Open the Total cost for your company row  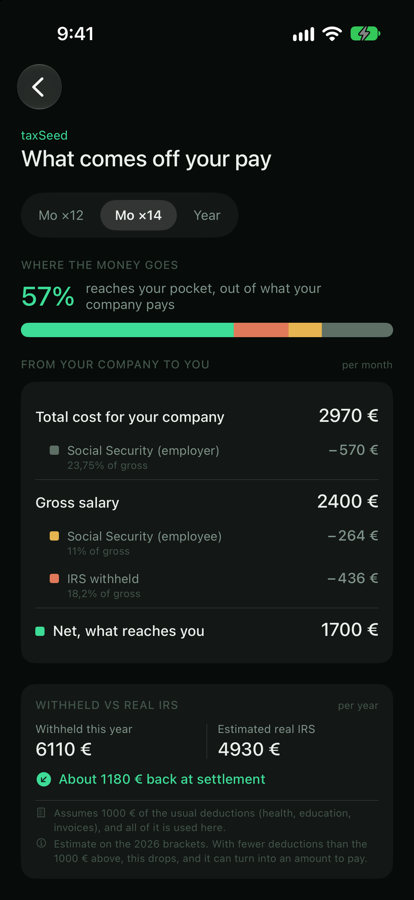pos(207,416)
